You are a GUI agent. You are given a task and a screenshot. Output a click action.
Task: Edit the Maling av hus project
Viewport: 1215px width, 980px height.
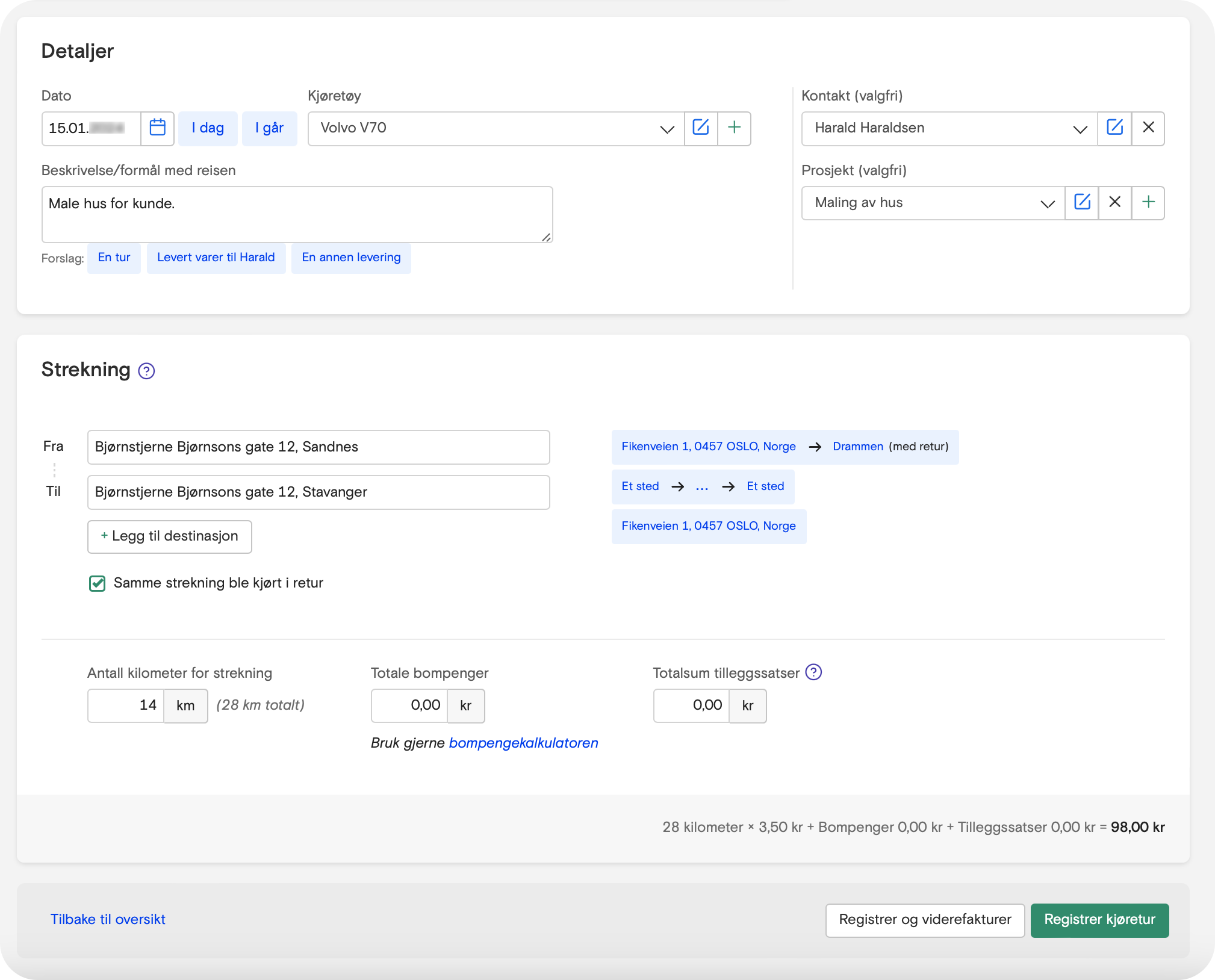[1082, 203]
